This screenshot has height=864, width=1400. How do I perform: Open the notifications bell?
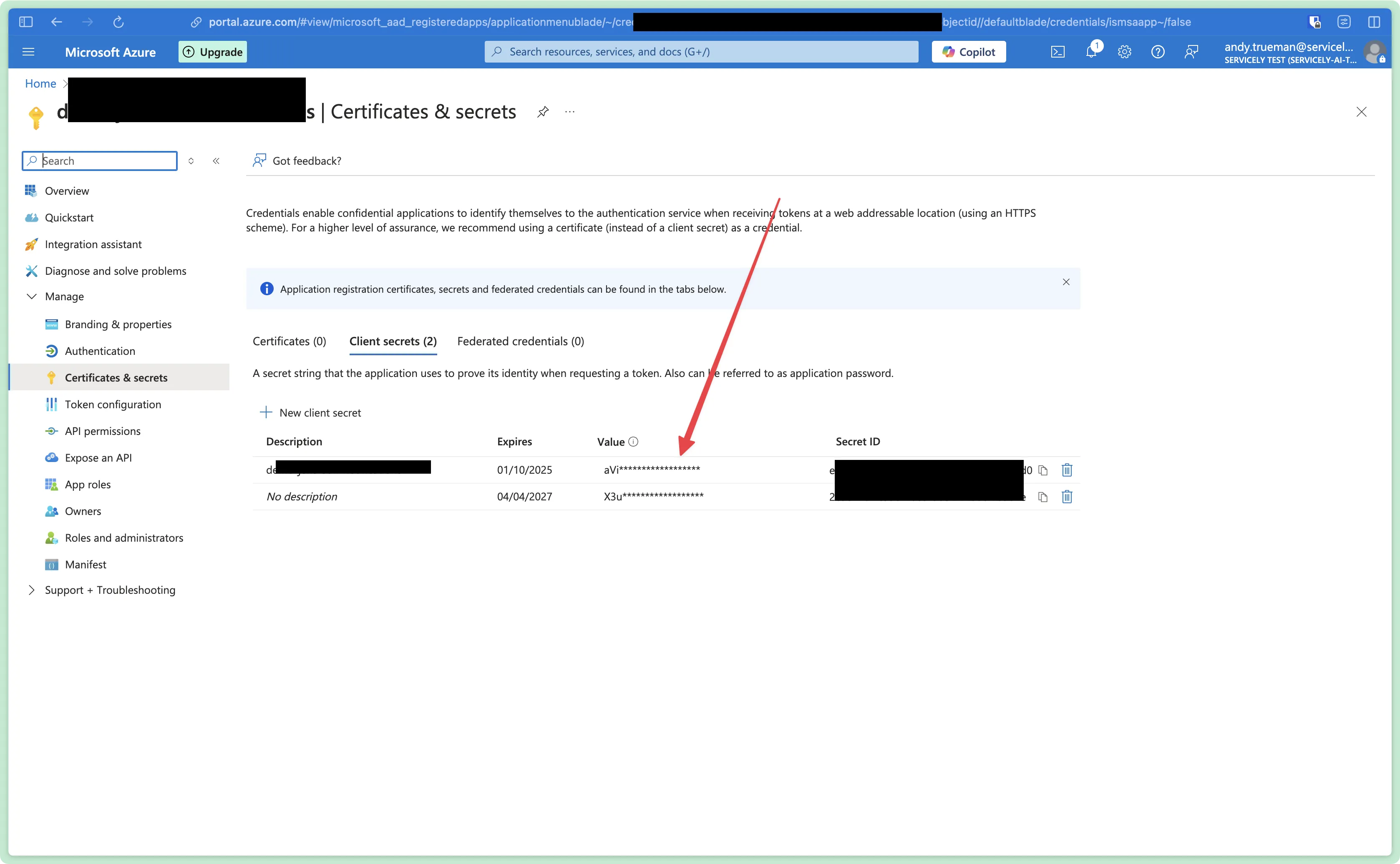pyautogui.click(x=1091, y=52)
